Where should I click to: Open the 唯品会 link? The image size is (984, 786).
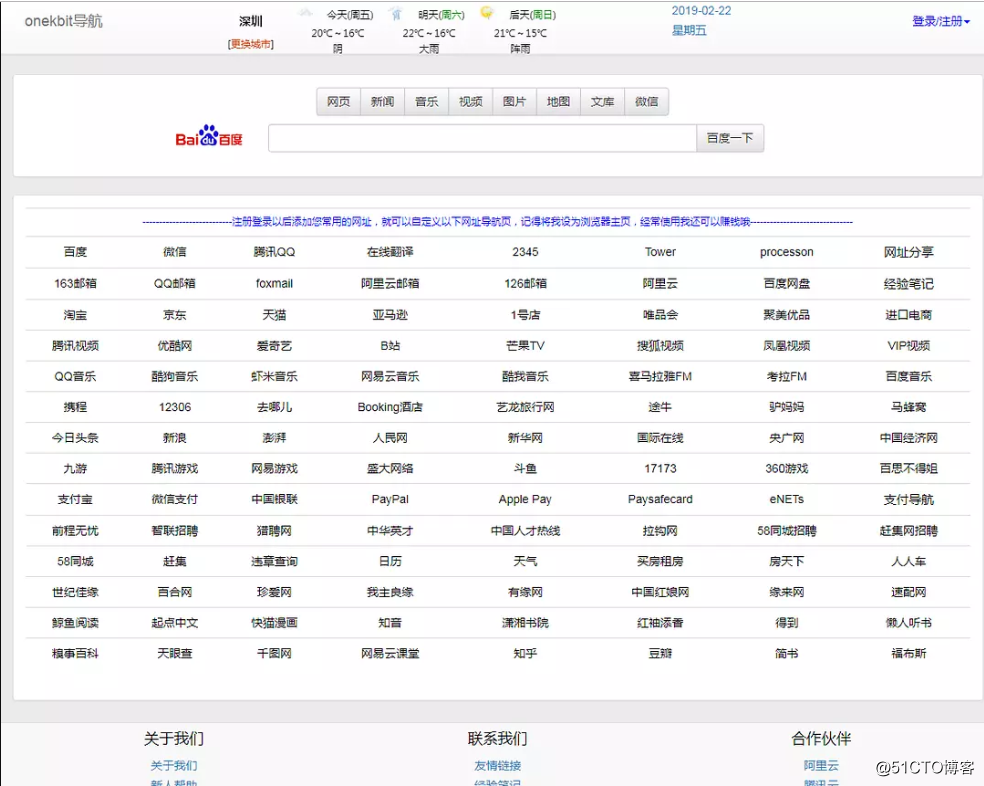pyautogui.click(x=660, y=315)
